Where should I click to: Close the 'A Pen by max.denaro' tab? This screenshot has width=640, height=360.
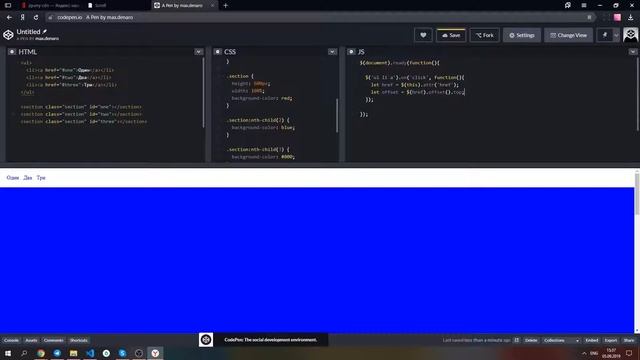[x=212, y=5]
